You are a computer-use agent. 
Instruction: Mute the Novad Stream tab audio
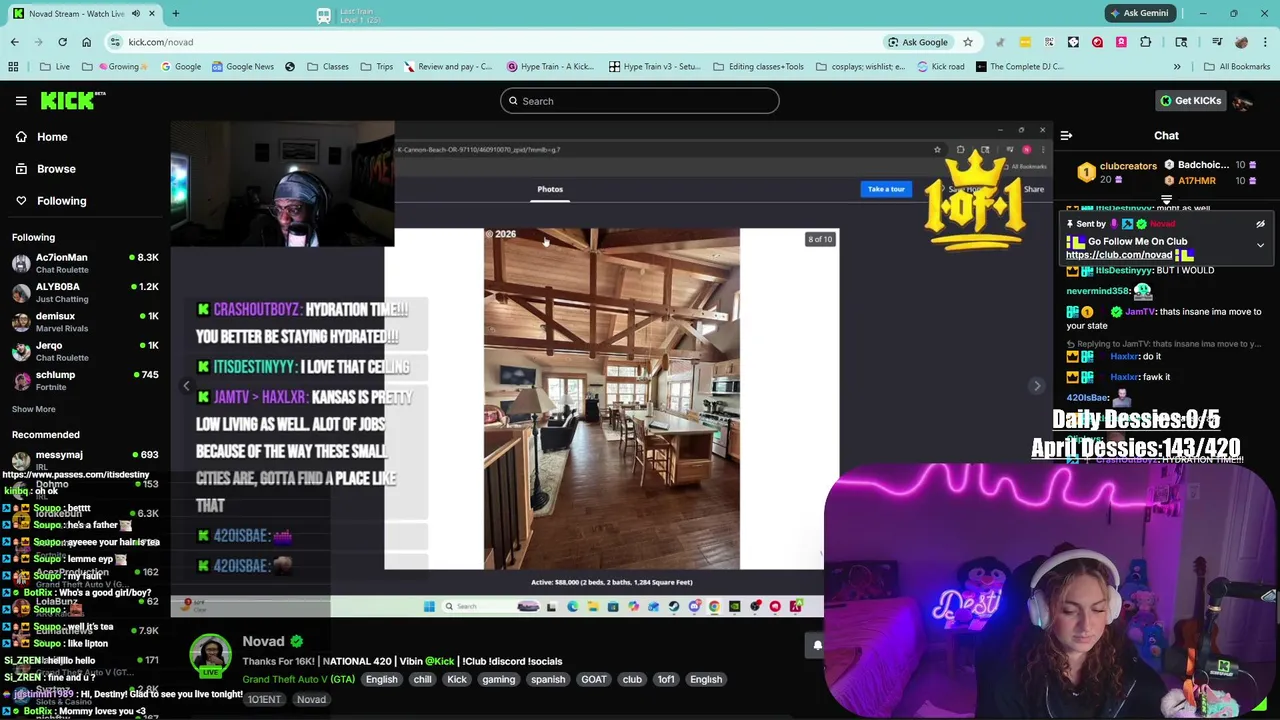(x=135, y=14)
